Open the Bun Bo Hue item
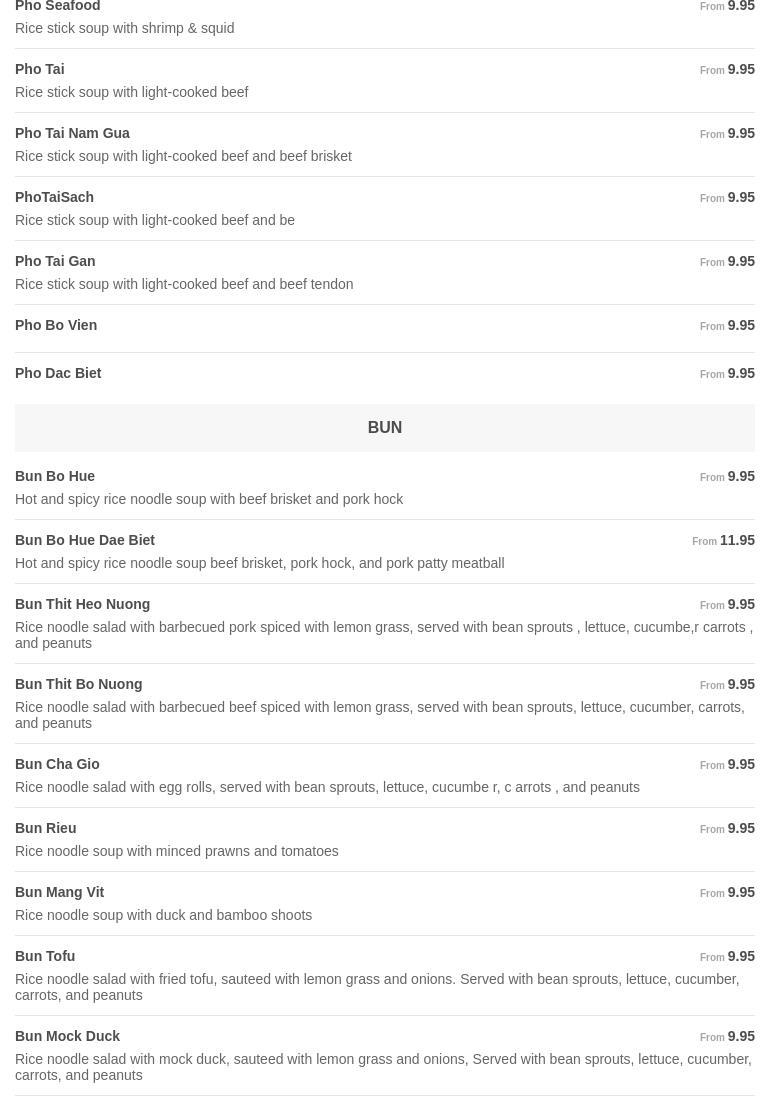The image size is (770, 1102). tap(55, 476)
